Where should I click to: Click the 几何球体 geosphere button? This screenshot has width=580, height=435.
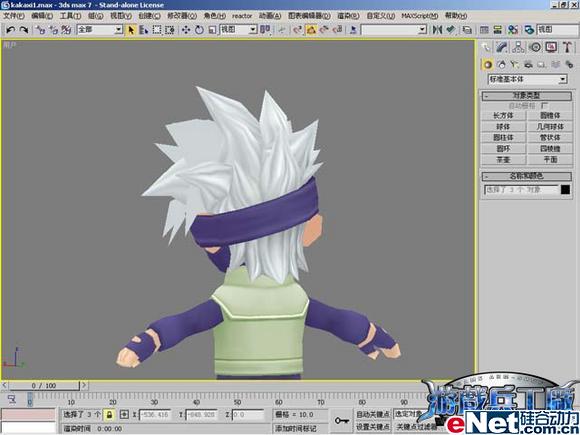point(550,127)
